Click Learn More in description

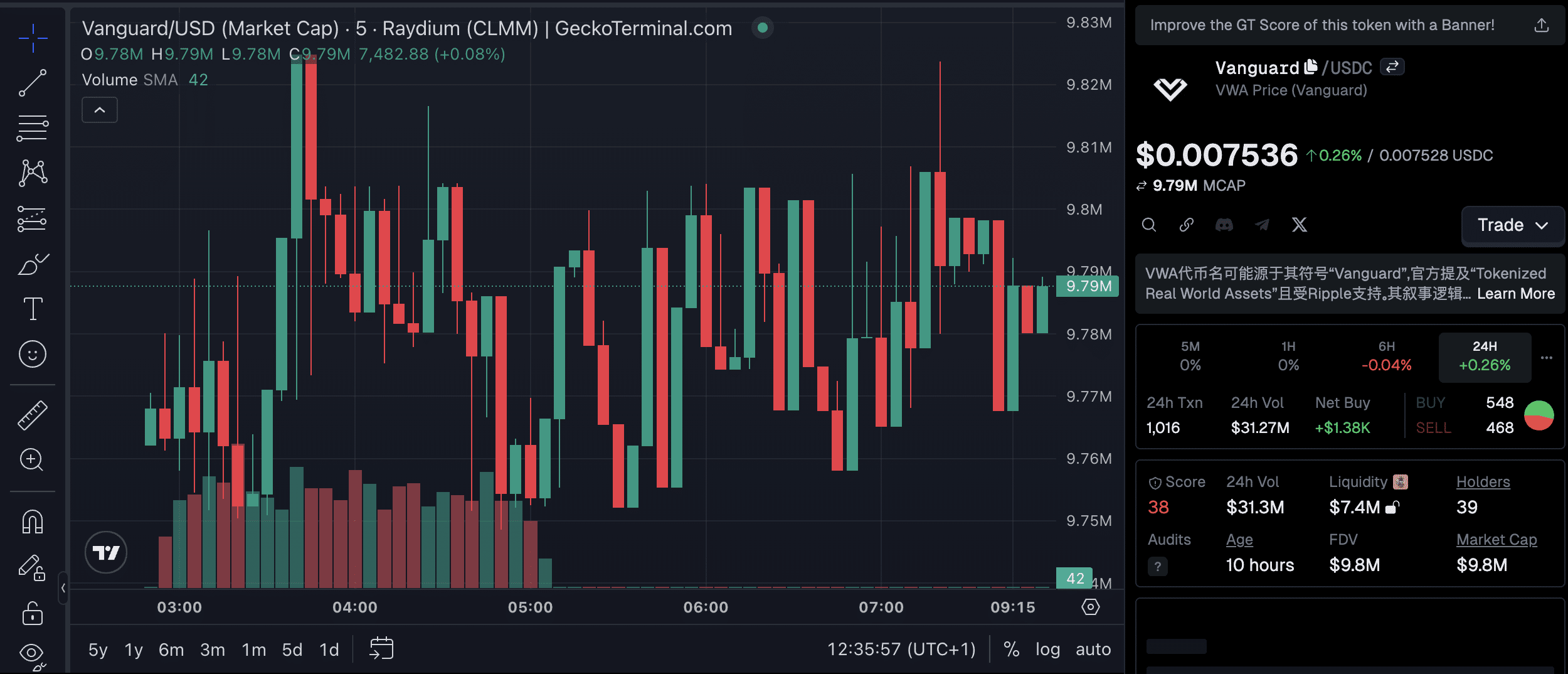coord(1515,294)
